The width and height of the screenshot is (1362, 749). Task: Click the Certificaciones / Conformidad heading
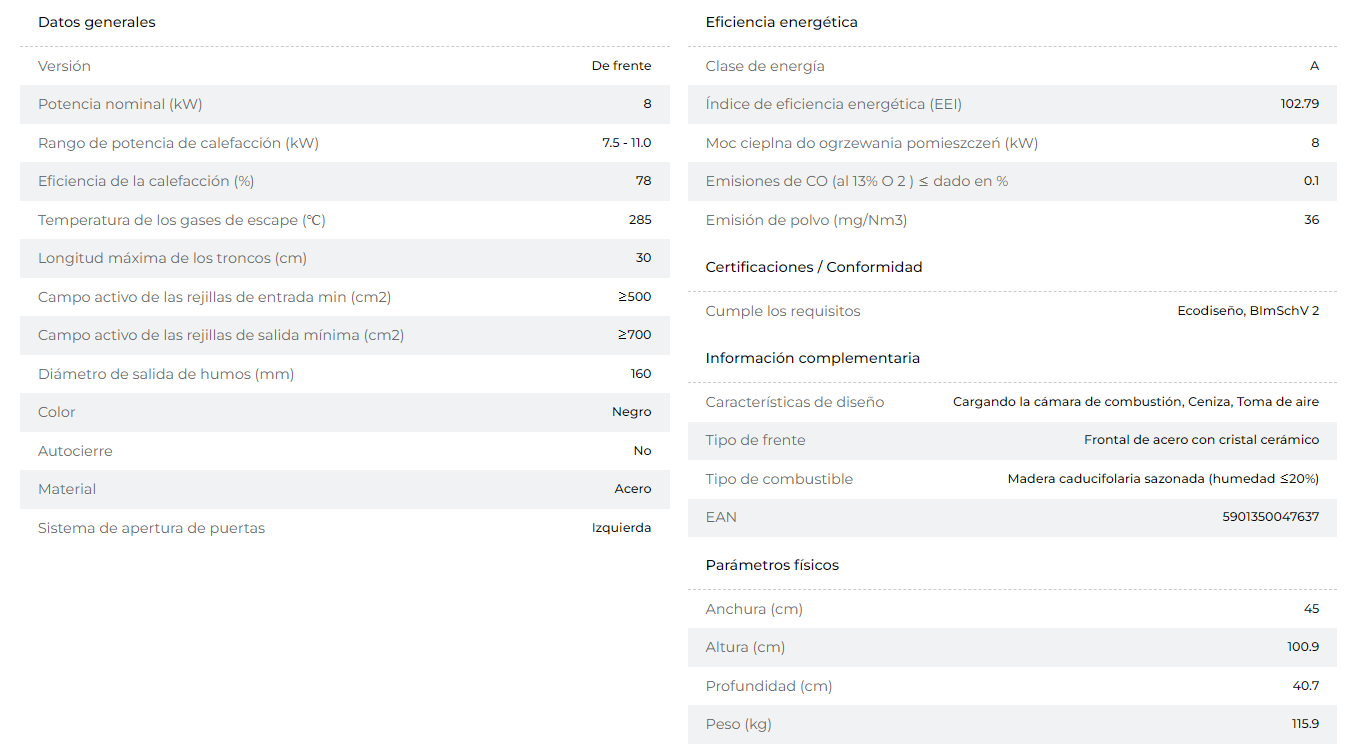coord(814,267)
